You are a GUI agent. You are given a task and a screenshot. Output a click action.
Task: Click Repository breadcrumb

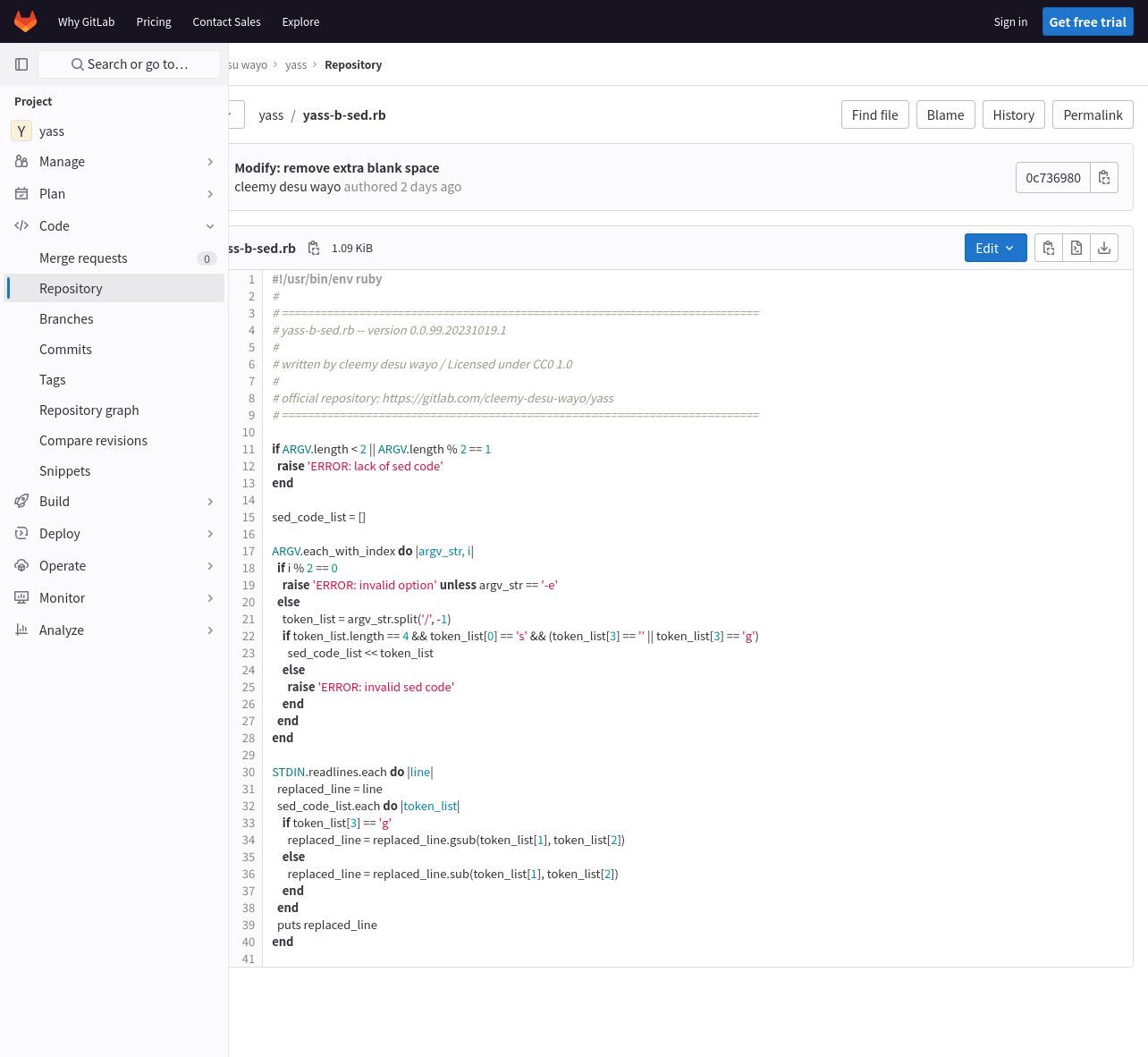point(353,64)
